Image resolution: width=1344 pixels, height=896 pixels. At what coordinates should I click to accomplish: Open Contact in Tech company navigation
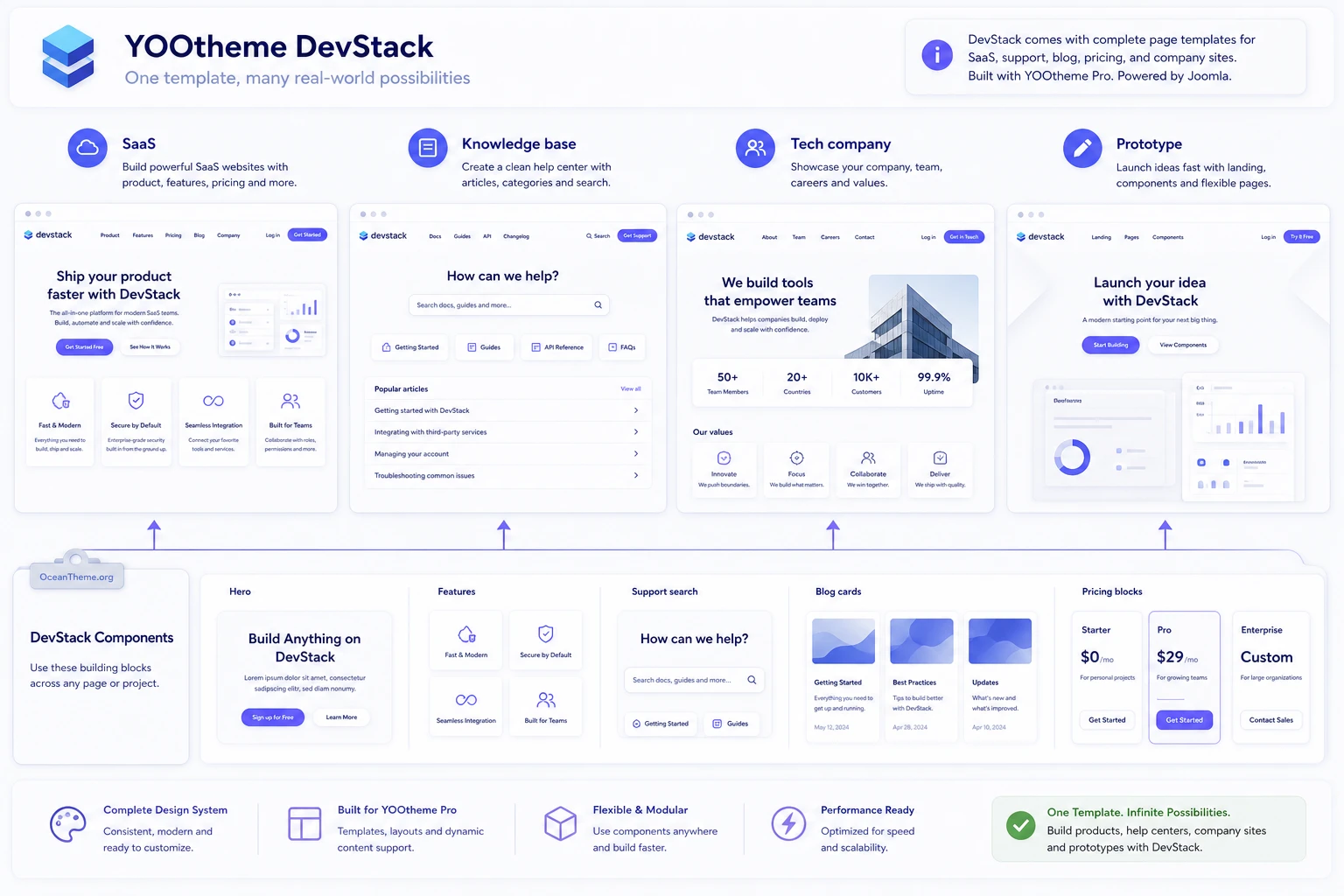pyautogui.click(x=864, y=237)
